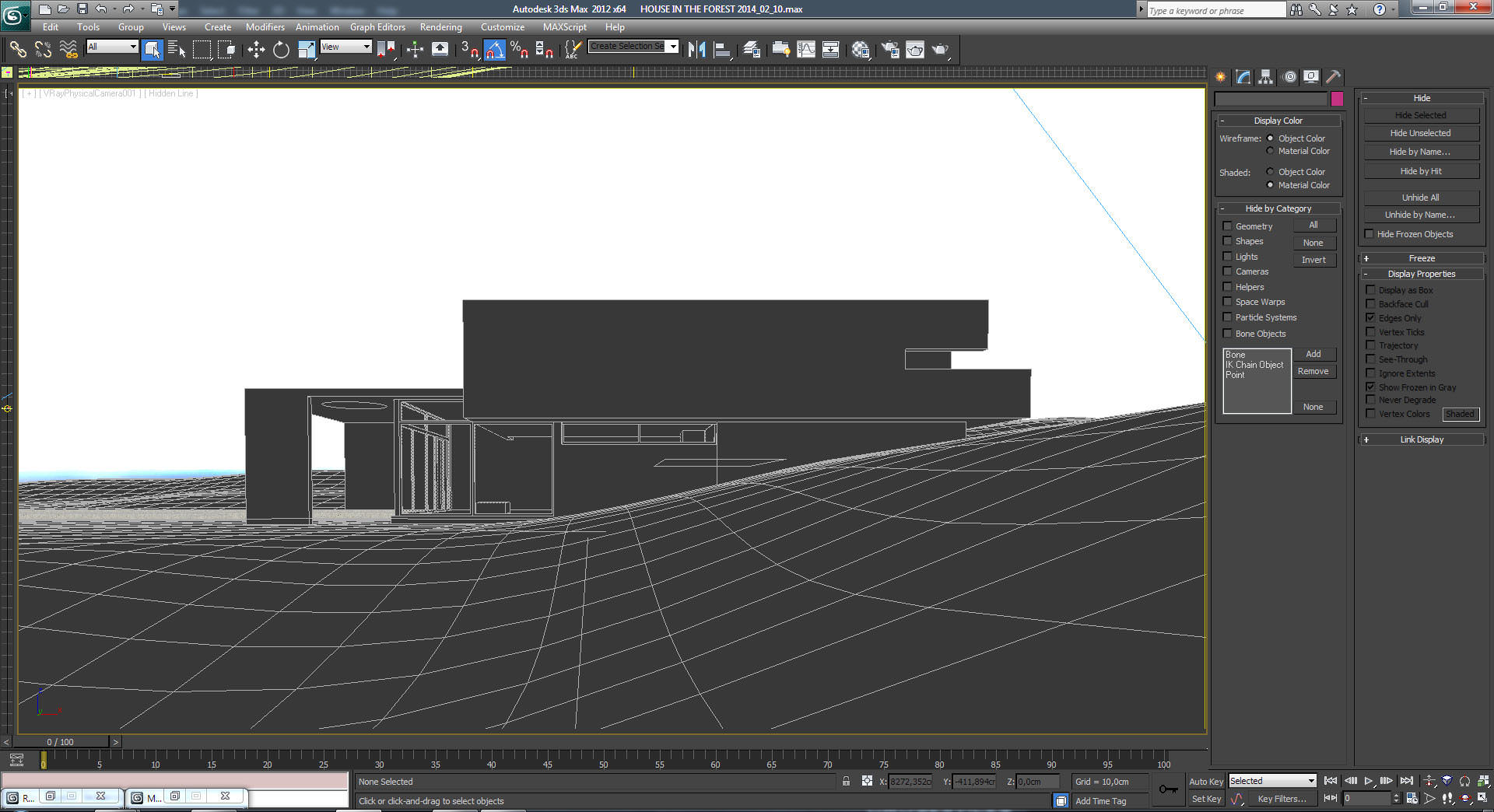The height and width of the screenshot is (812, 1494).
Task: Activate the Select Object tool
Action: click(x=152, y=50)
